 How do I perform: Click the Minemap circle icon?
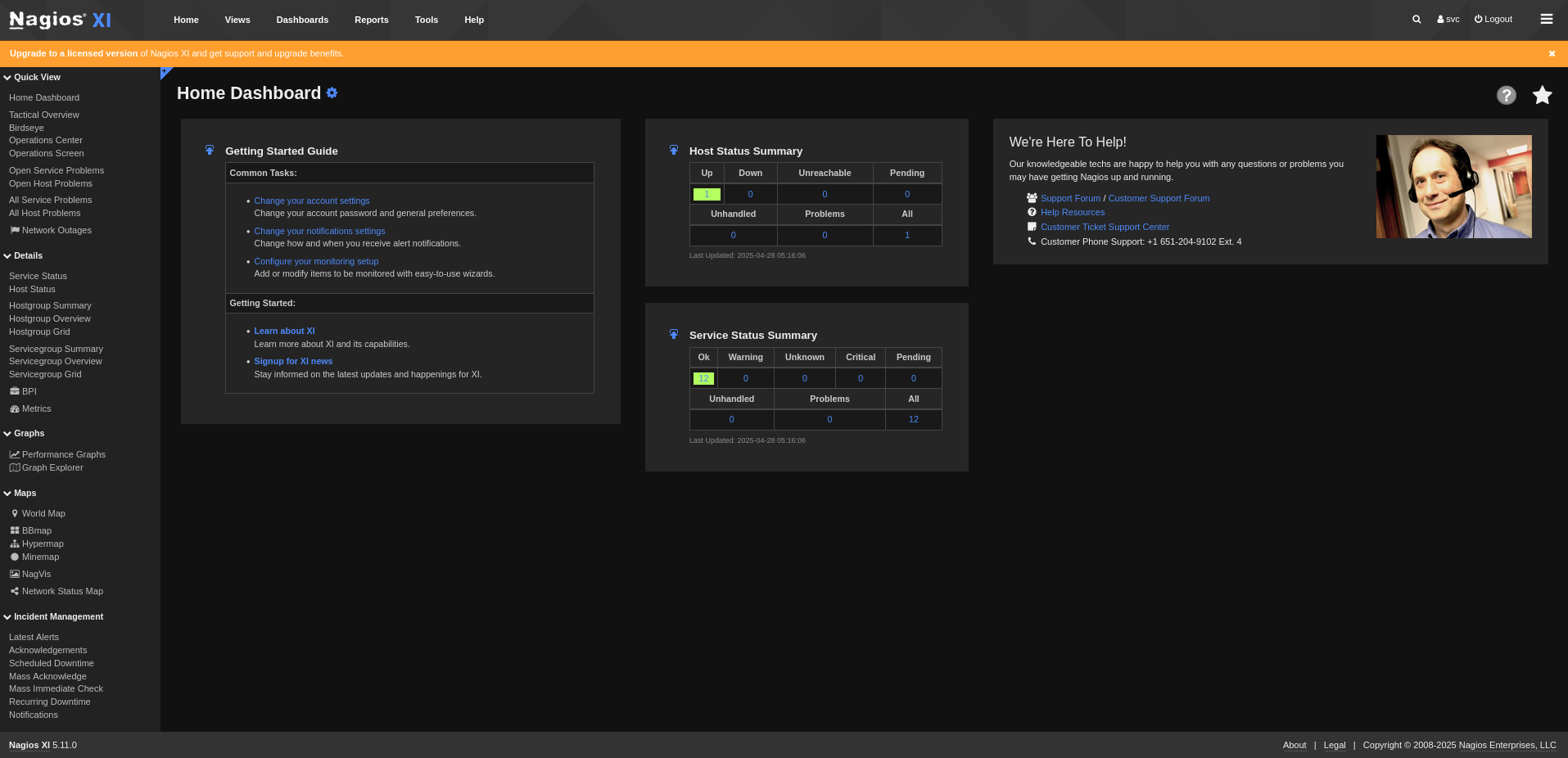coord(15,557)
